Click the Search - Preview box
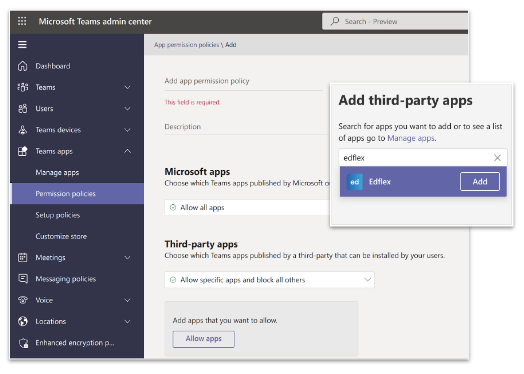The image size is (524, 374). [x=395, y=21]
